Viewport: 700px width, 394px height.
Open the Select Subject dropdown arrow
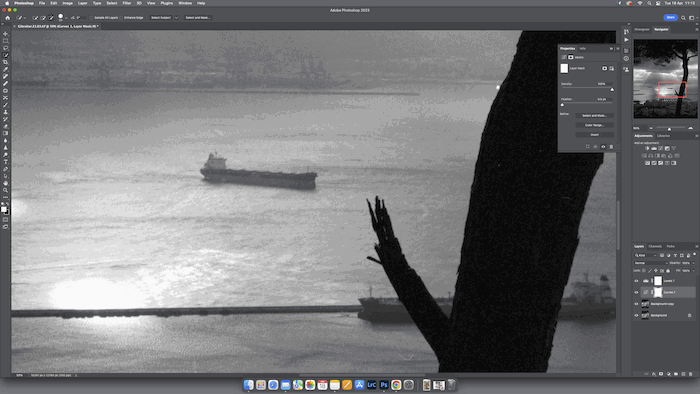[176, 18]
